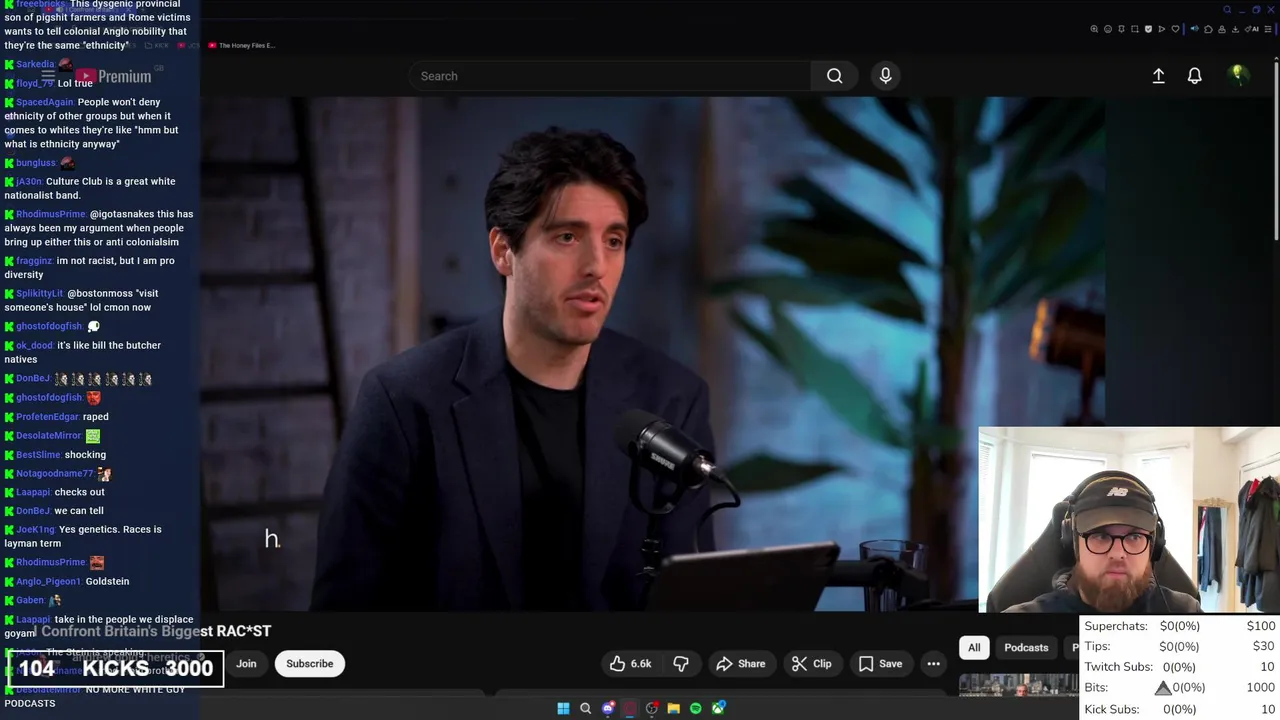1280x720 pixels.
Task: Open the YouTube upload/create icon
Action: pos(1158,76)
